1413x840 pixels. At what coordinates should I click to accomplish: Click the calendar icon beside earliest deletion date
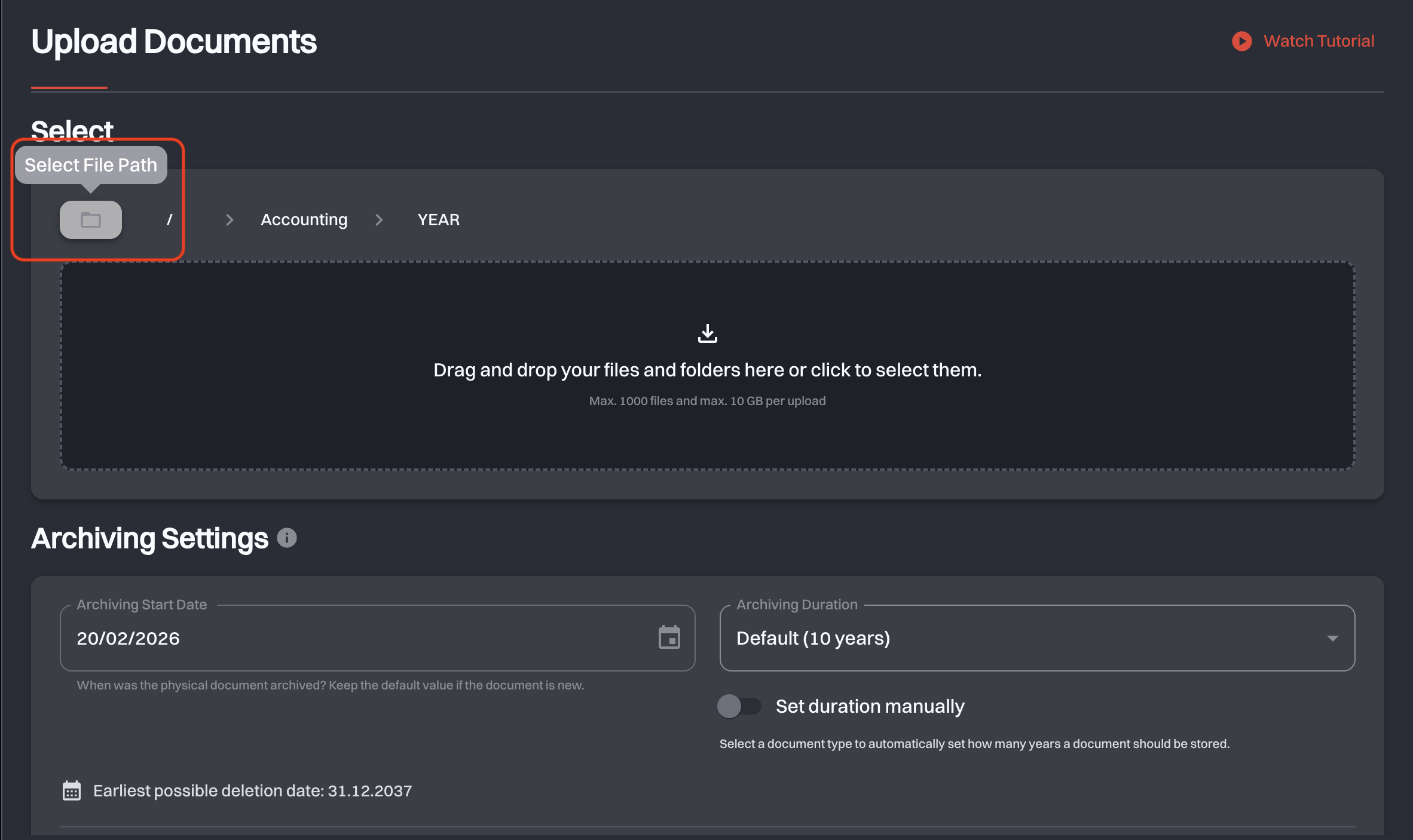point(72,790)
